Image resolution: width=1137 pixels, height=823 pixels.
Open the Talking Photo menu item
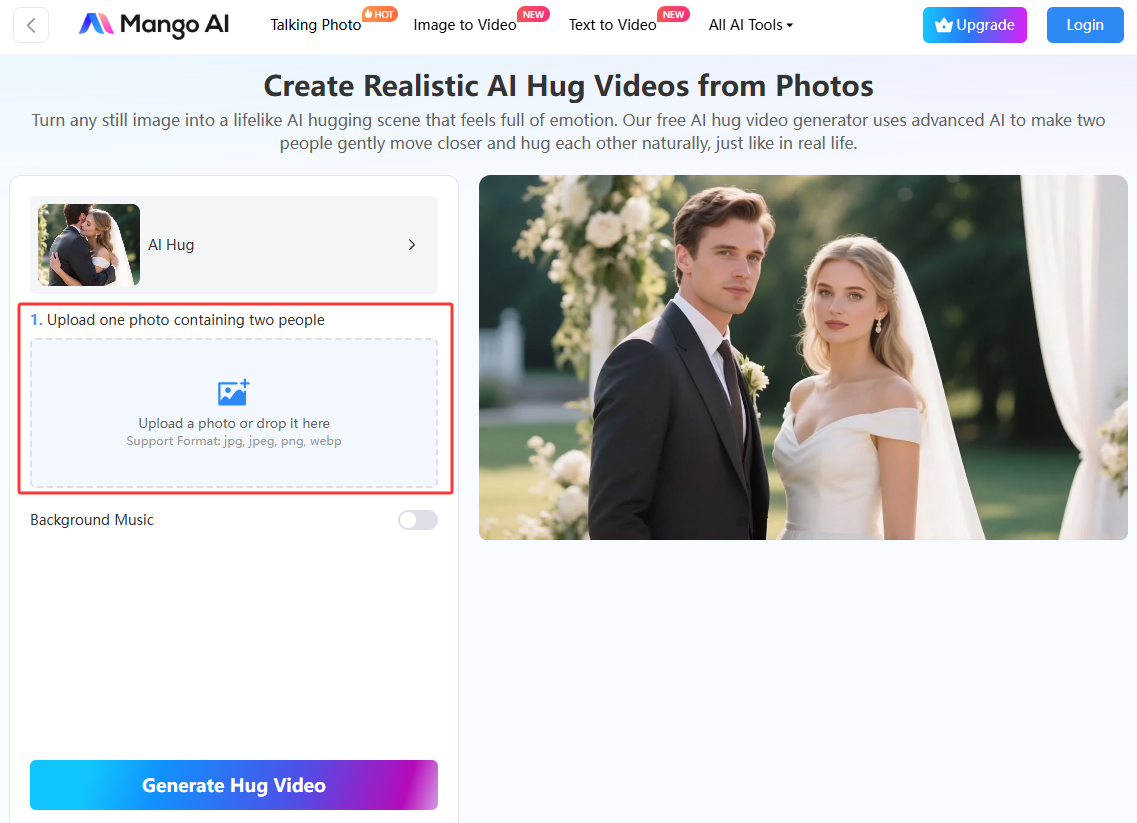click(x=315, y=25)
